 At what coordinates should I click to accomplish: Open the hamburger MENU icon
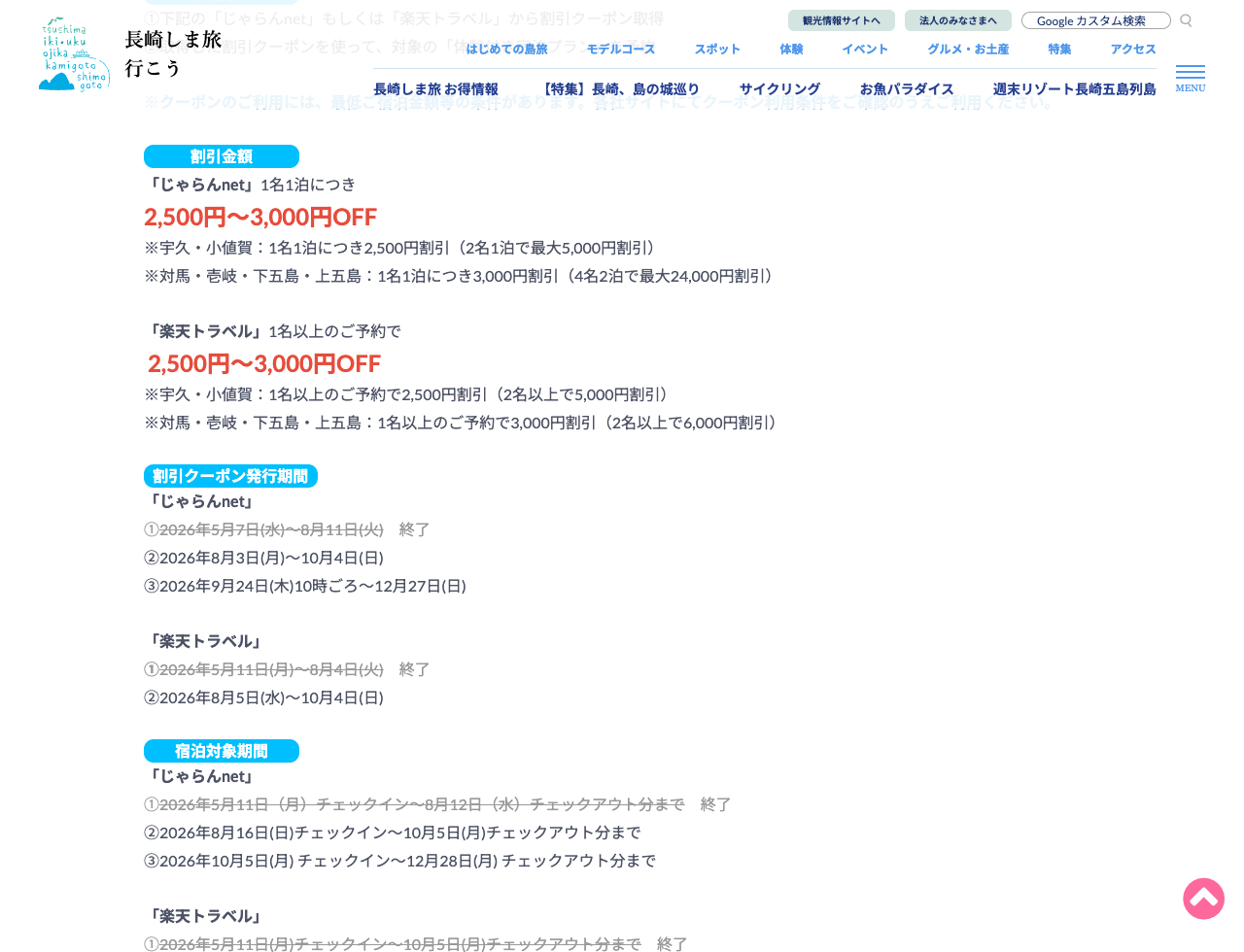coord(1191,78)
